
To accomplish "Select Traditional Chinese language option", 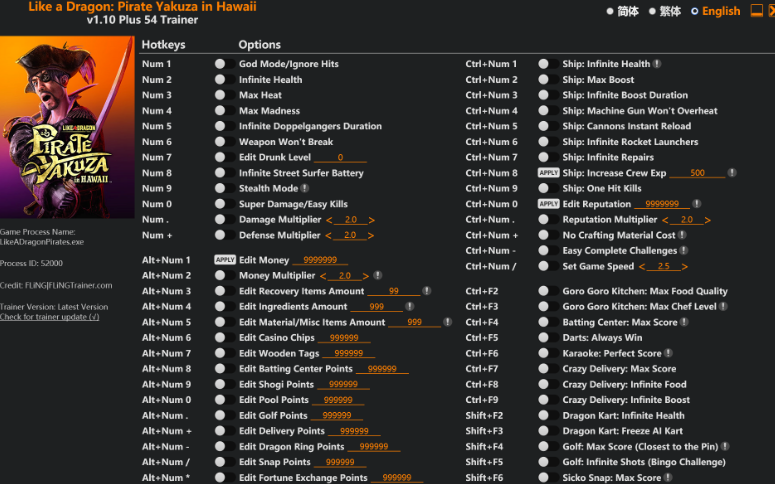I will tap(665, 11).
